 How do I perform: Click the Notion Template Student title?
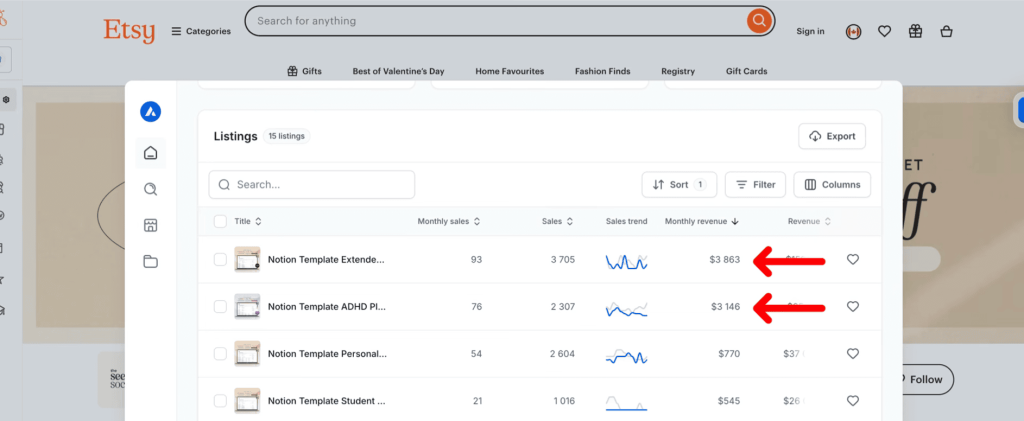click(327, 401)
